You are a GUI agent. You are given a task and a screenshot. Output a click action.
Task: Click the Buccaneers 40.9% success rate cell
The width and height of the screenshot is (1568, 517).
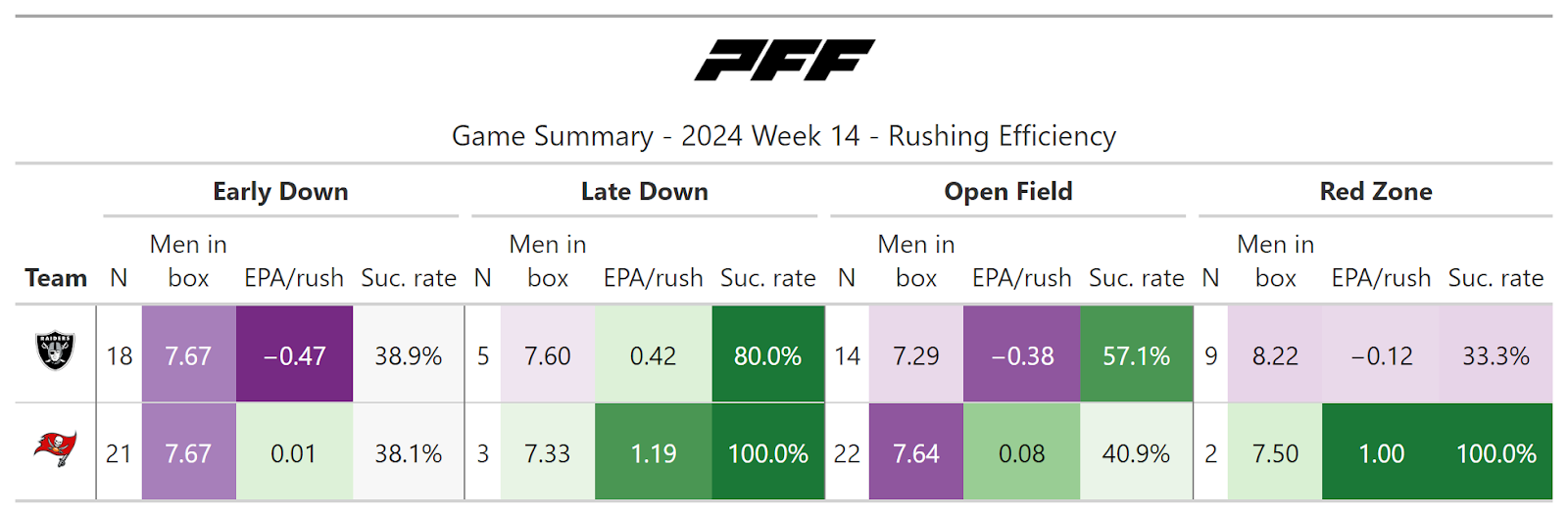(x=1136, y=453)
